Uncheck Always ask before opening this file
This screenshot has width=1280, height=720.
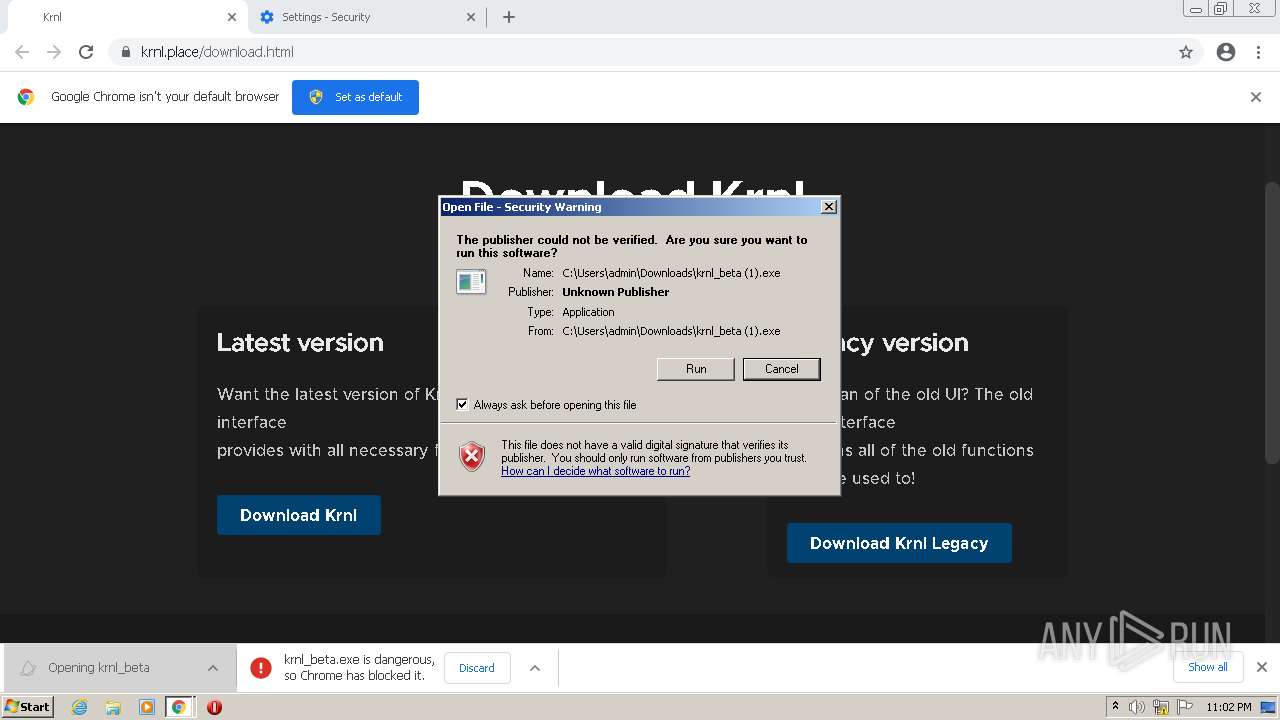click(x=462, y=405)
